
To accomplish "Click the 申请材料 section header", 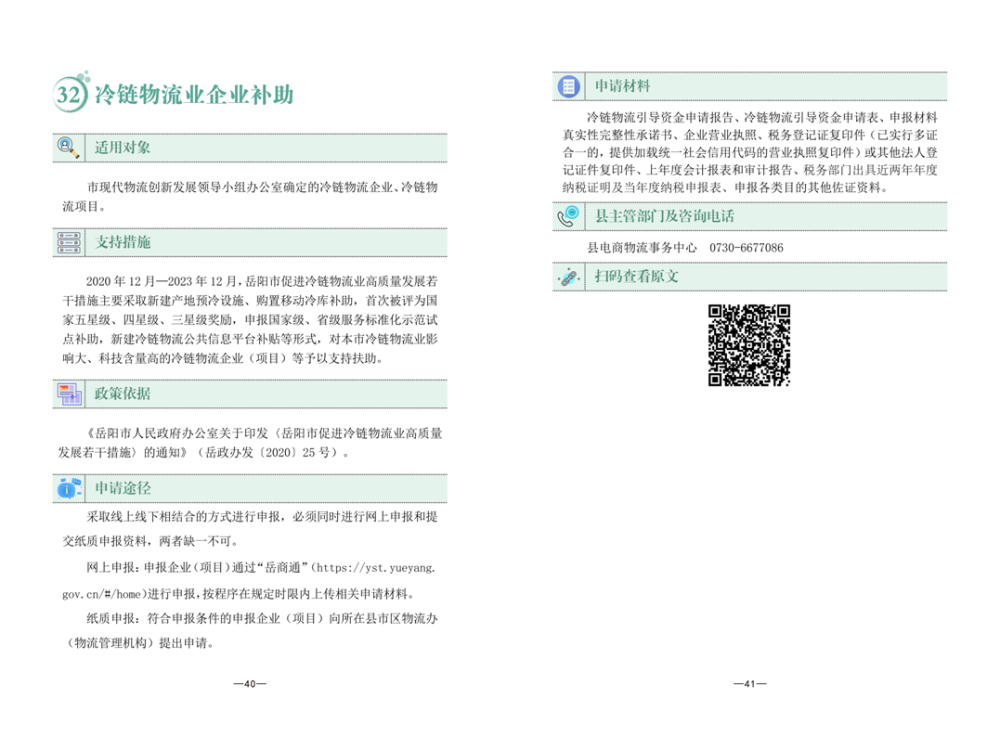I will tap(622, 87).
